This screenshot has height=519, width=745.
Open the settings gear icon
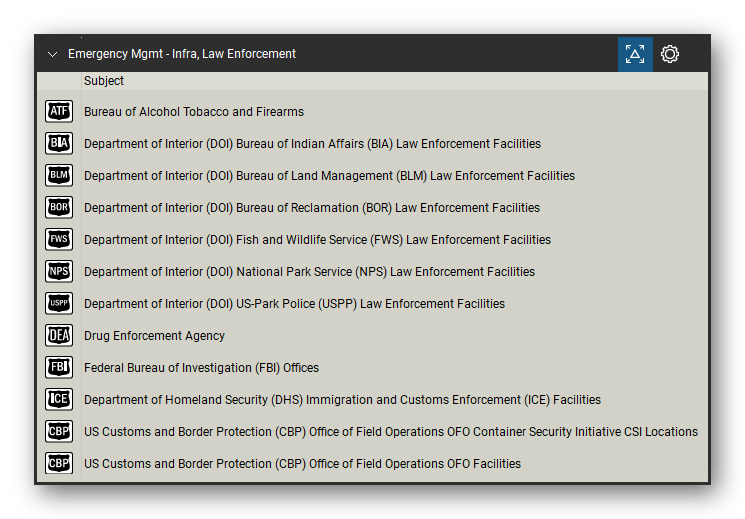point(670,54)
